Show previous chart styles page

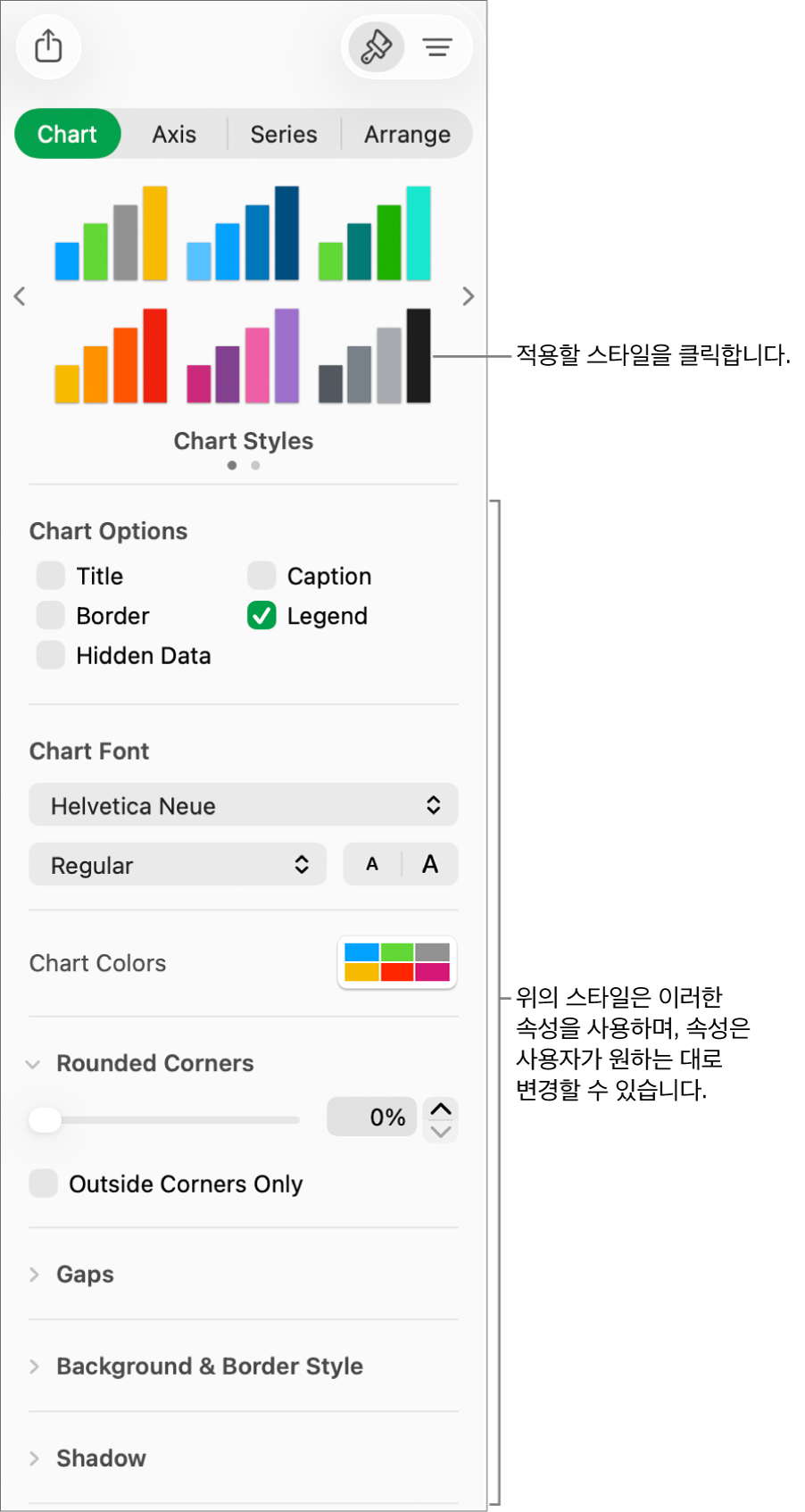20,296
